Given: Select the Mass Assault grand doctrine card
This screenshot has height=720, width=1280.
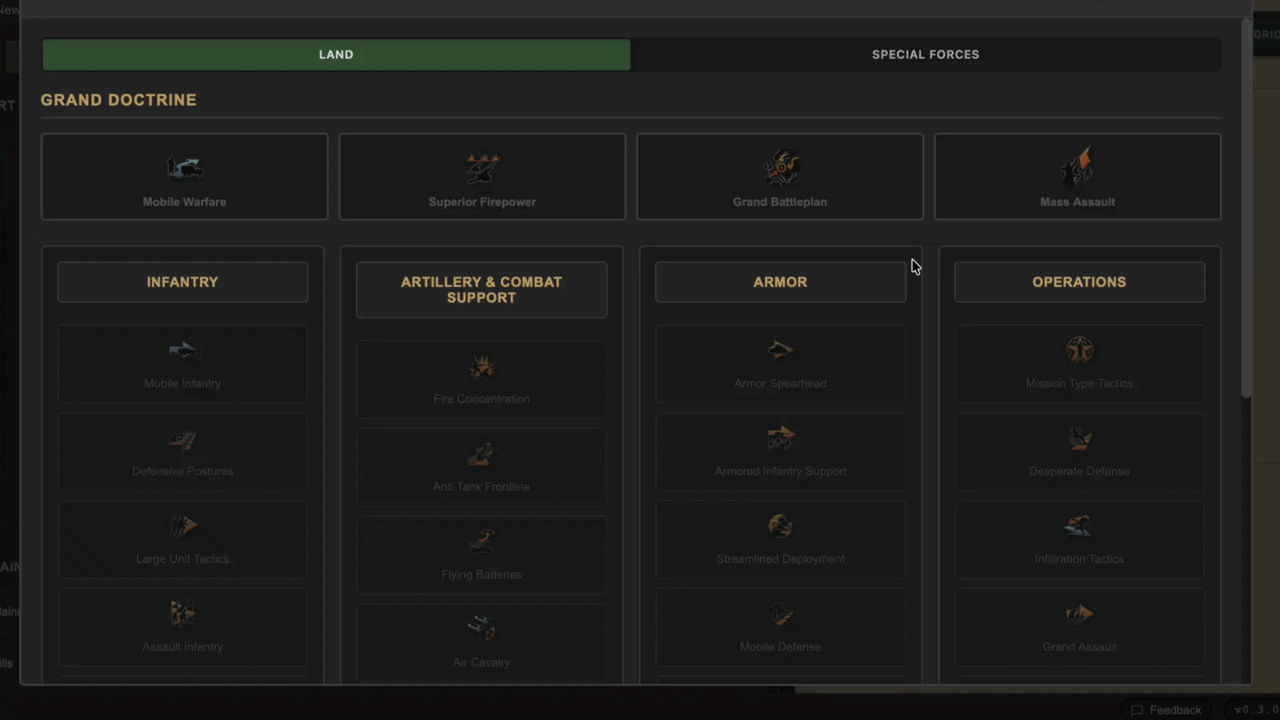Looking at the screenshot, I should tap(1078, 177).
